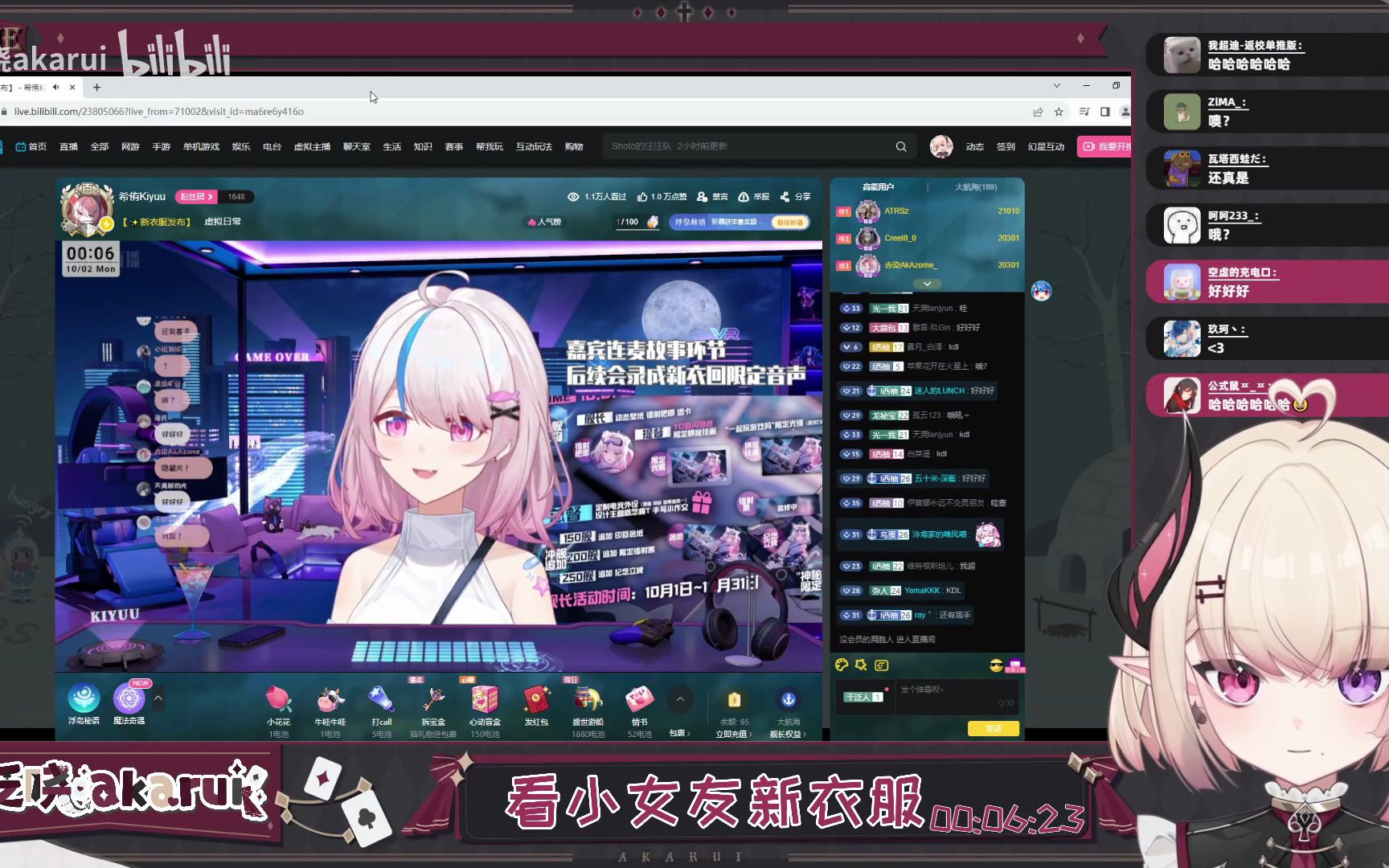Viewport: 1389px width, 868px height.
Task: Click the 小花花 flower gift icon
Action: click(x=278, y=701)
